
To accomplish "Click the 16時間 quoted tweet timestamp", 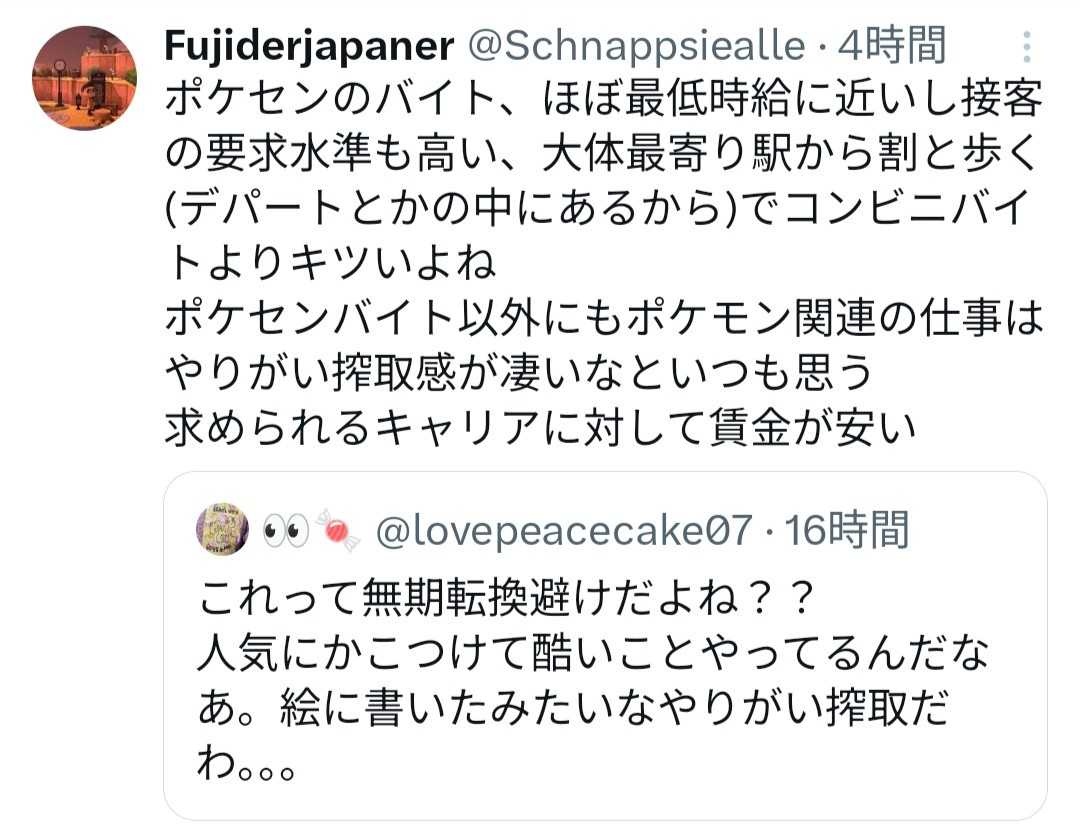I will pos(848,531).
